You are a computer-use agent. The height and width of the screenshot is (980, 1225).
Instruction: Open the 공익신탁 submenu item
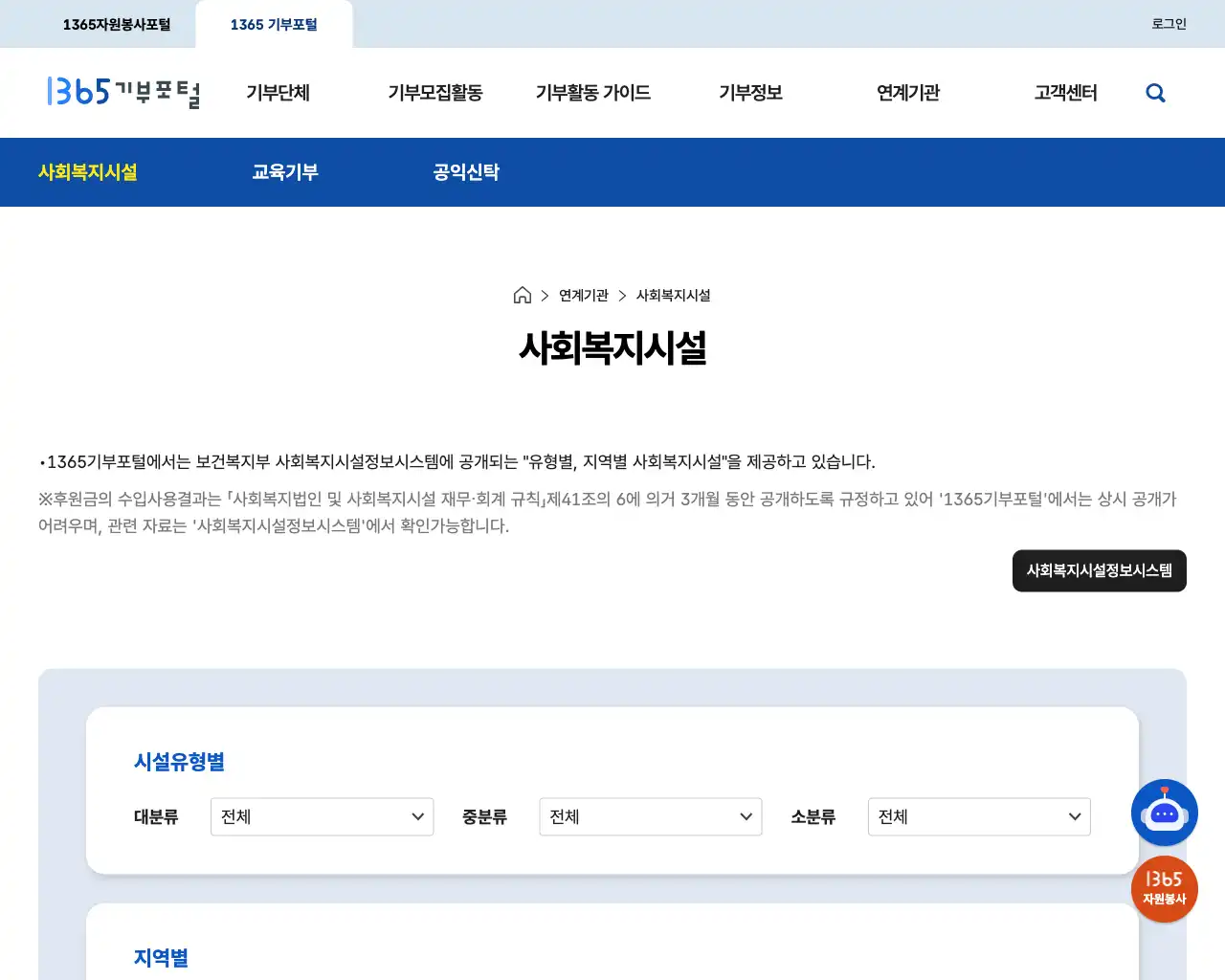click(466, 172)
